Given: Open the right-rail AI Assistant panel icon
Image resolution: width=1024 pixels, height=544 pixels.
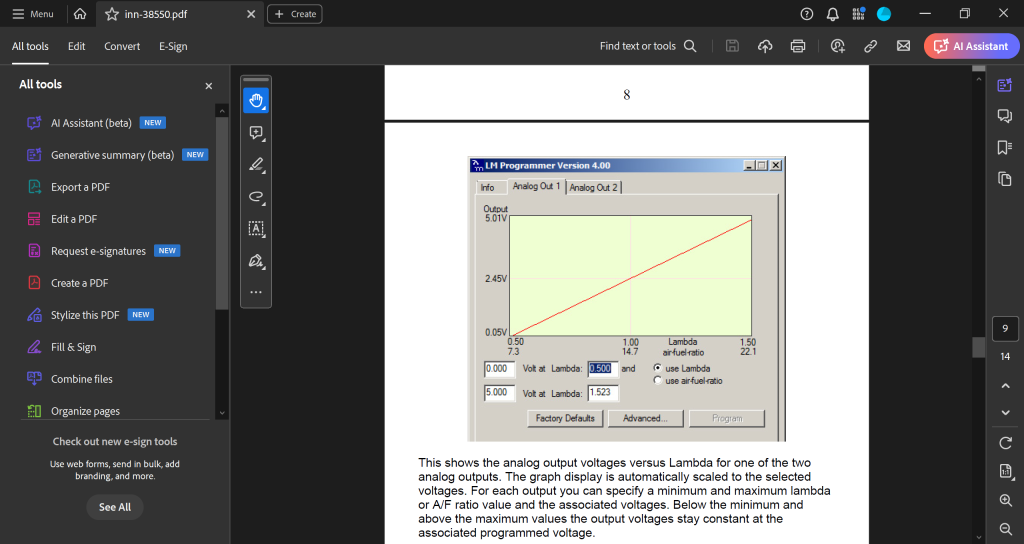Looking at the screenshot, I should tap(1004, 85).
